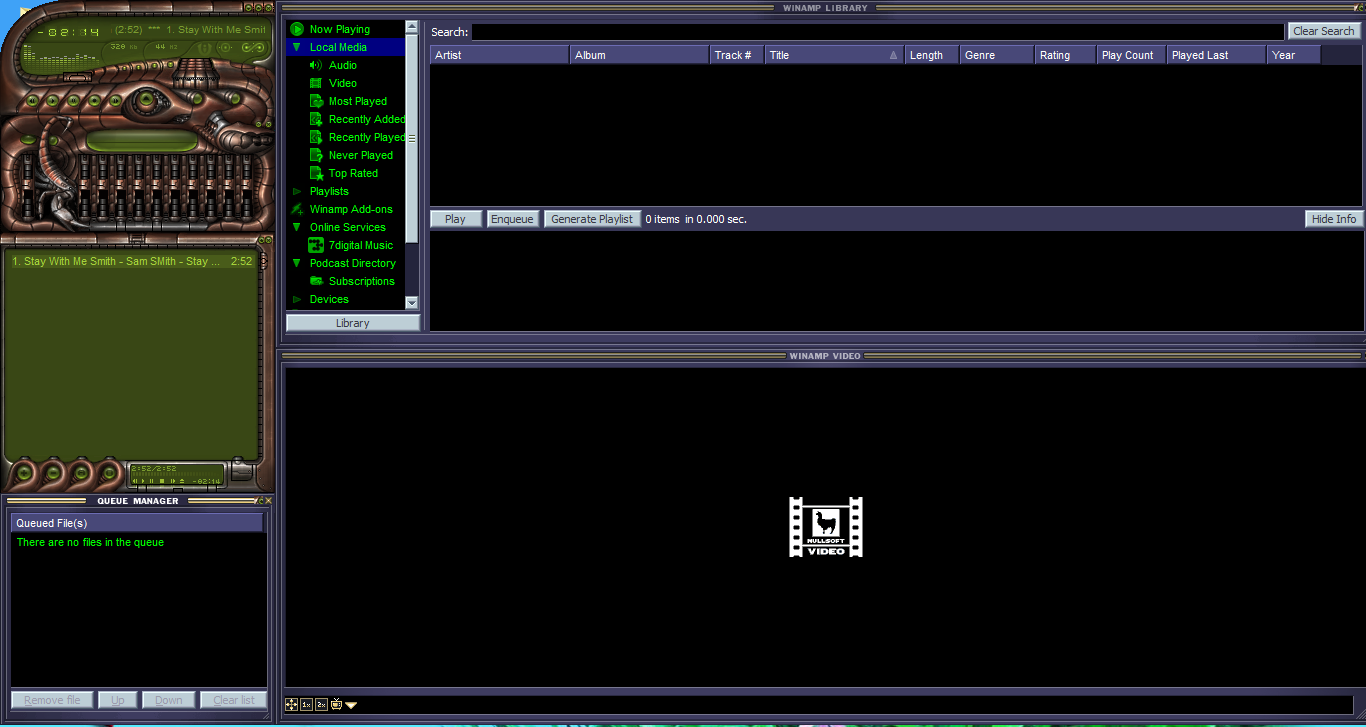This screenshot has height=727, width=1366.
Task: Sort by the Play Count column header
Action: [x=1132, y=55]
